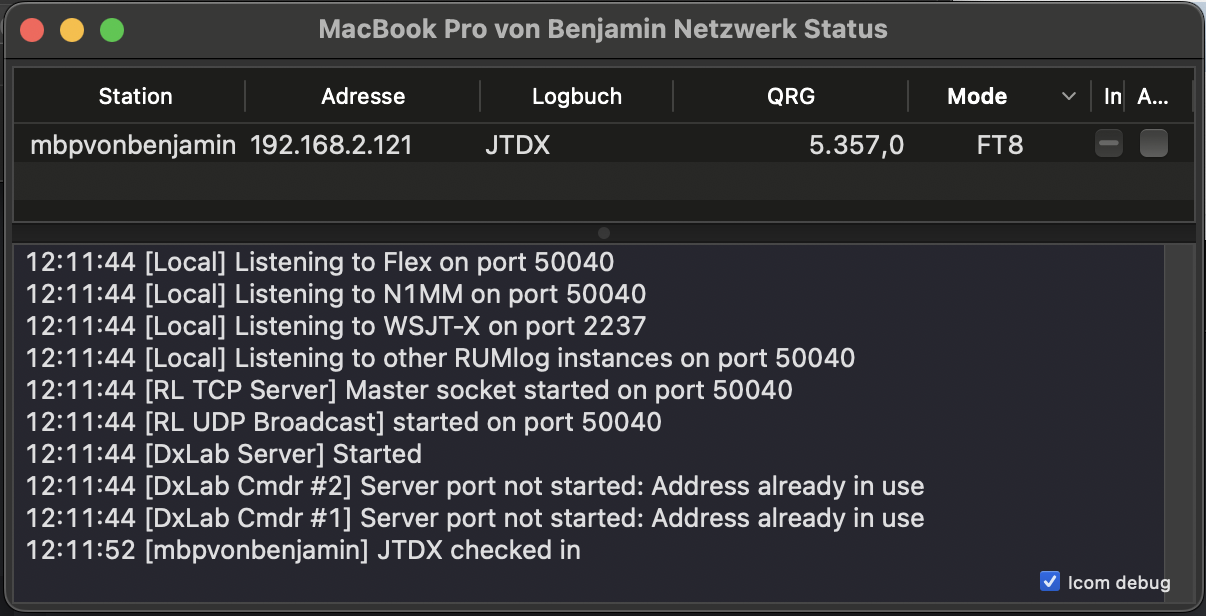The width and height of the screenshot is (1206, 616).
Task: Disable the Icom debug checkbox
Action: point(1050,581)
